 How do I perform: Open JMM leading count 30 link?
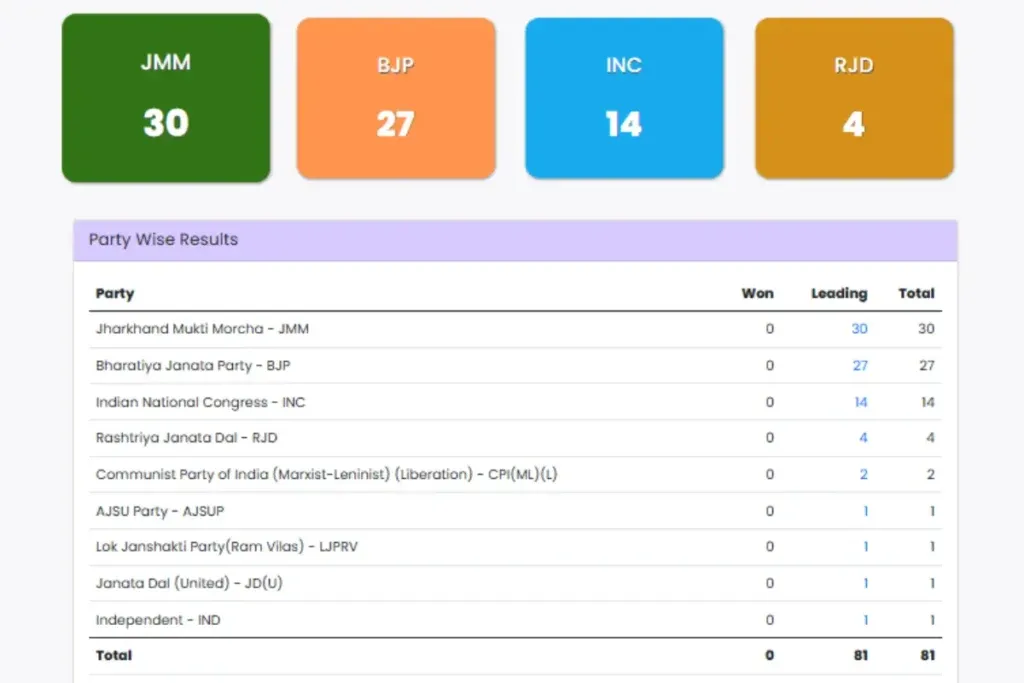click(859, 329)
